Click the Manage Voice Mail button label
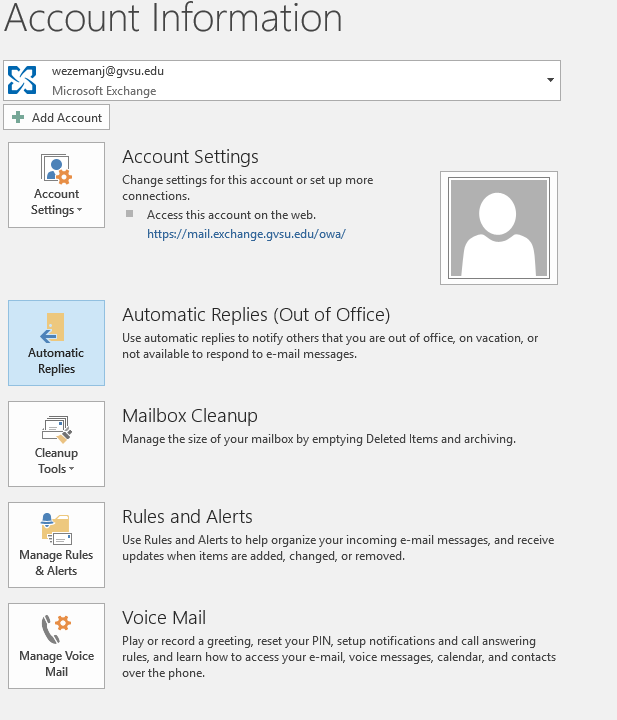 click(56, 664)
